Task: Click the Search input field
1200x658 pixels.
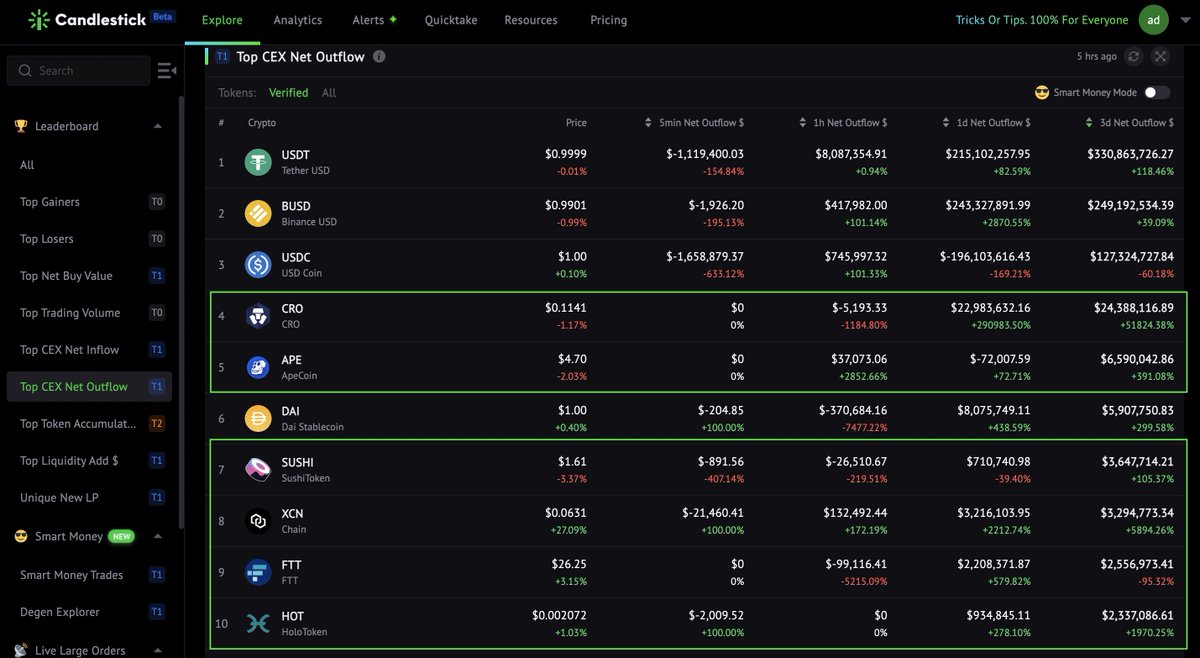Action: (78, 70)
